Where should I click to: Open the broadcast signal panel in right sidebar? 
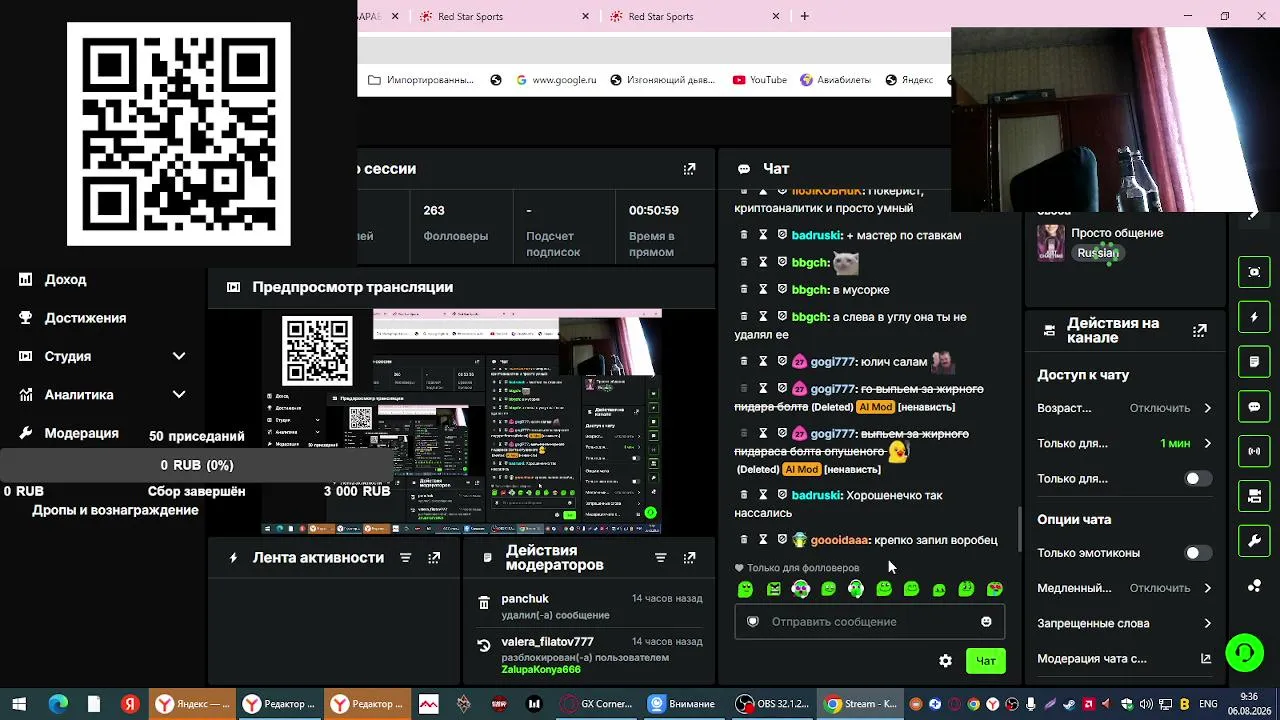tap(1254, 451)
